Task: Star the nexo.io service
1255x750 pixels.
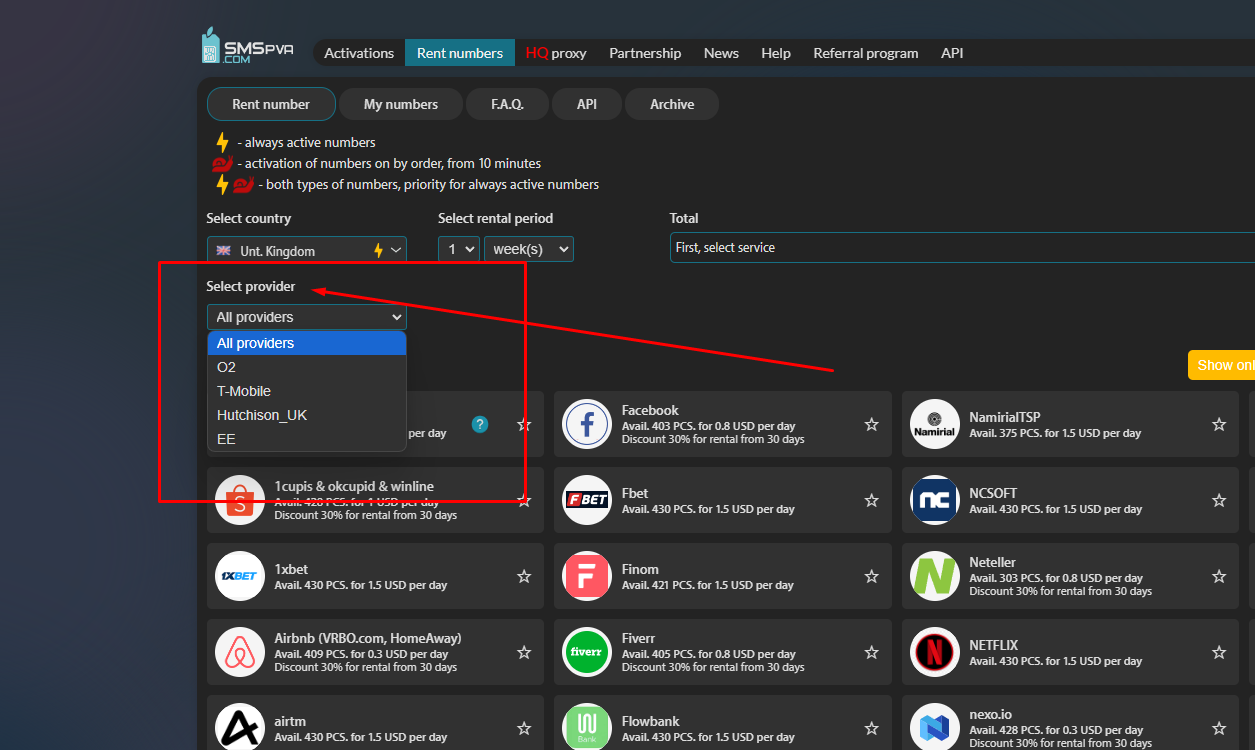Action: pyautogui.click(x=1219, y=728)
